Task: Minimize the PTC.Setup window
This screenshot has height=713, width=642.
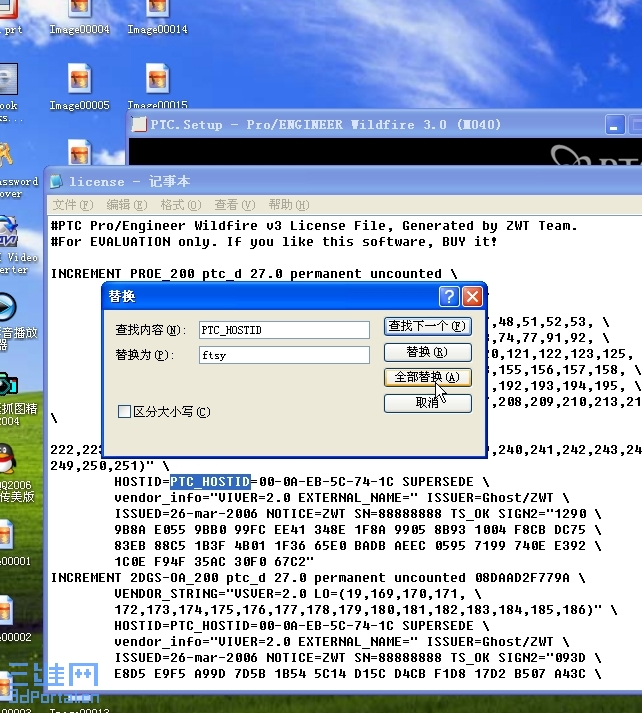Action: 614,125
